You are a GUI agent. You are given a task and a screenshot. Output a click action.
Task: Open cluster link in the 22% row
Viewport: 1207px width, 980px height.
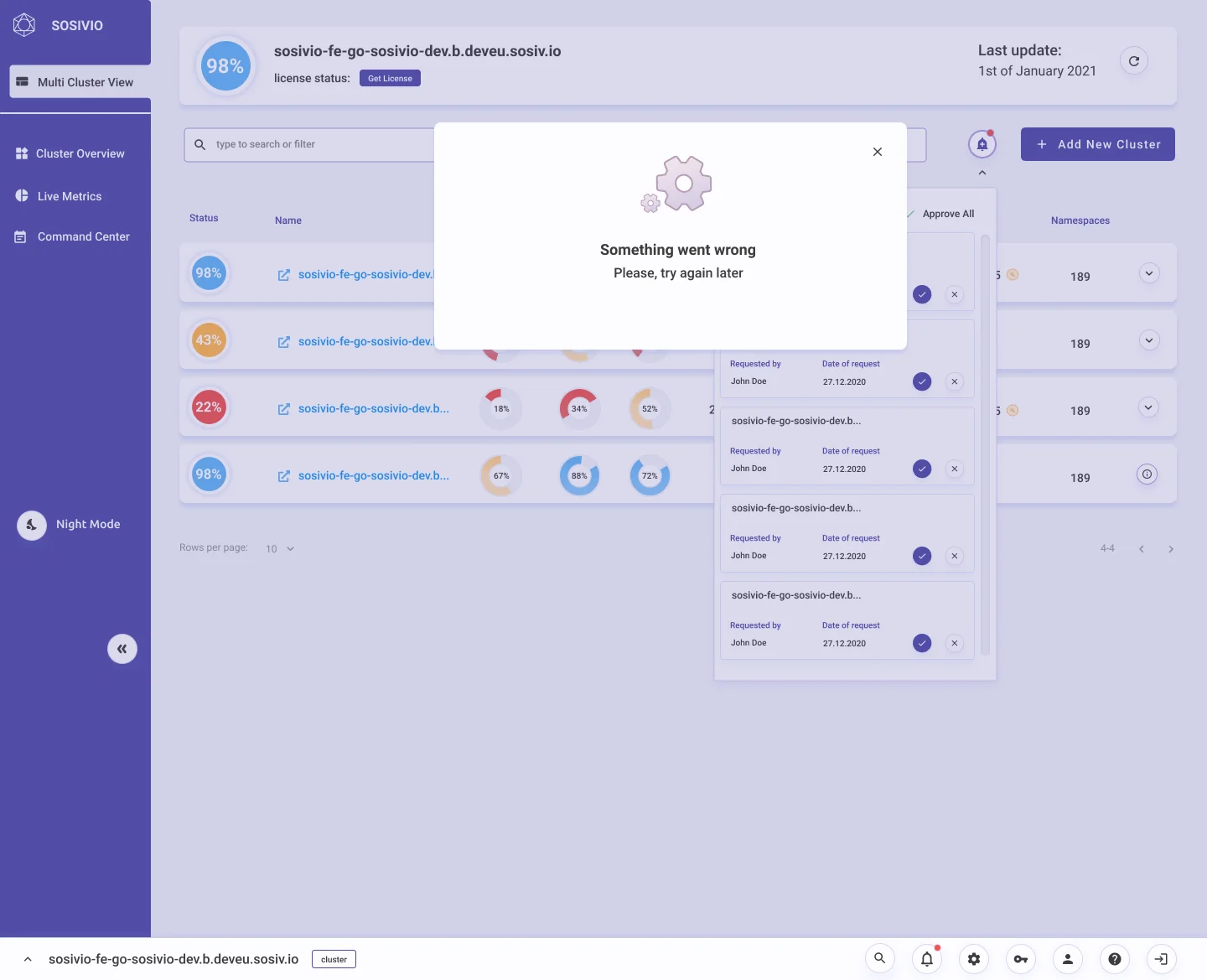pos(374,409)
